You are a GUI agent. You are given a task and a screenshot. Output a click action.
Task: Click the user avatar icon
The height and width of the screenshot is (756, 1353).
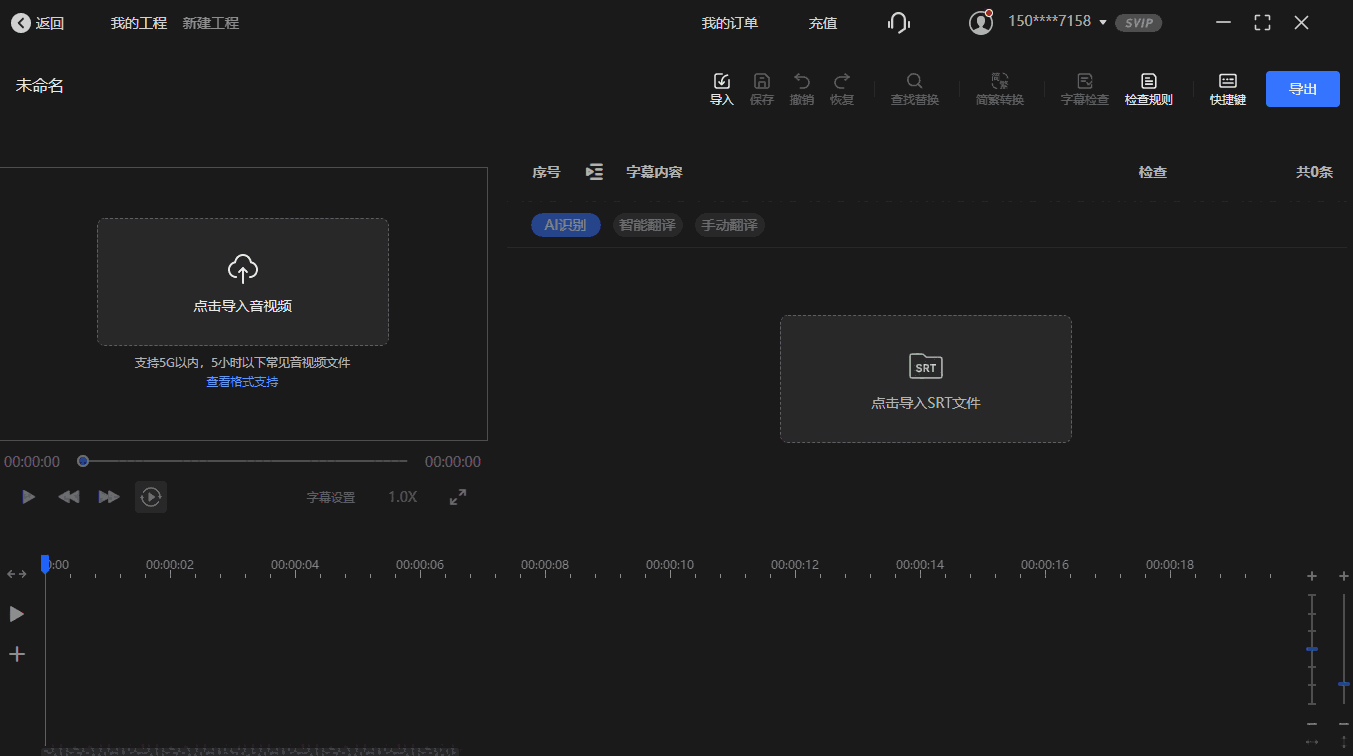(x=981, y=22)
